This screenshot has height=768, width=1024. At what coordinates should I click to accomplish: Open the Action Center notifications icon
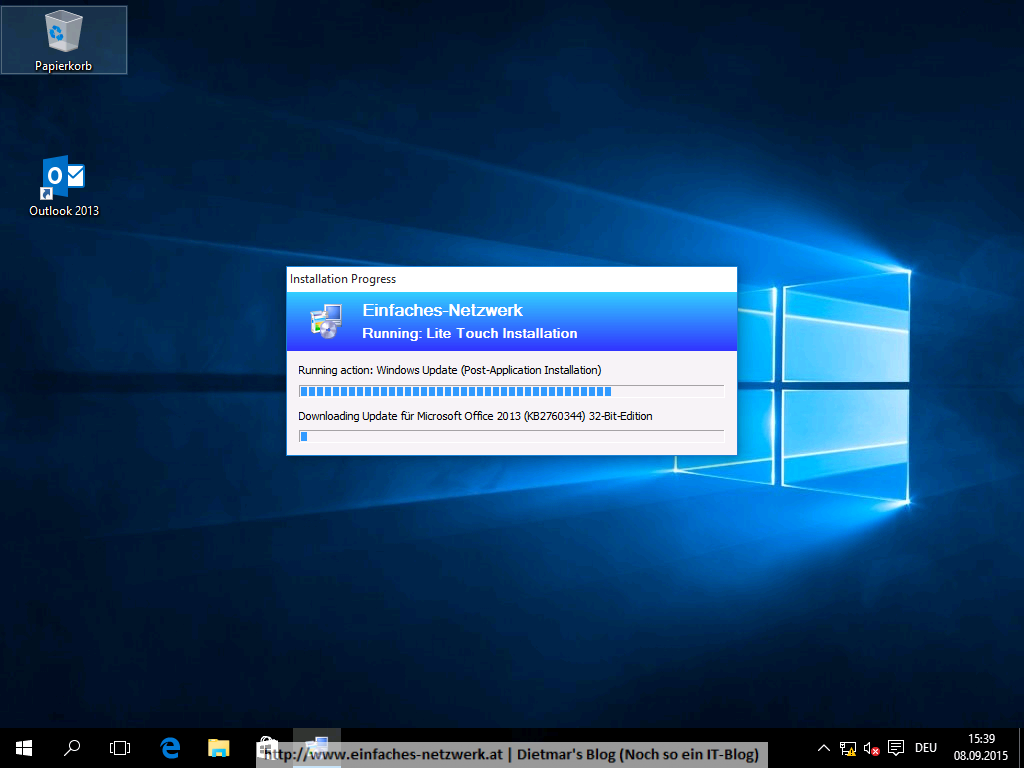point(896,748)
